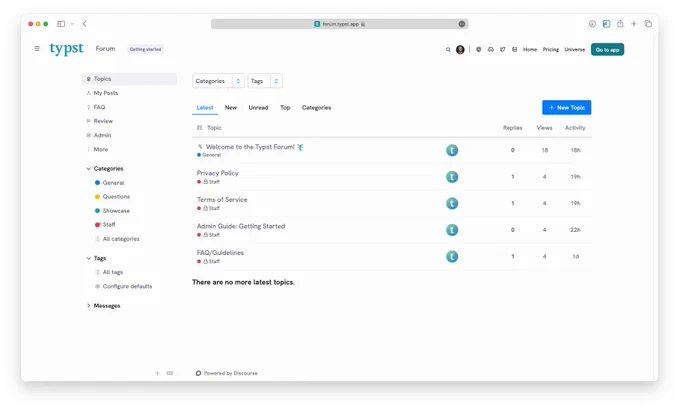This screenshot has height=409, width=680.
Task: Expand the More sidebar item
Action: tap(97, 149)
